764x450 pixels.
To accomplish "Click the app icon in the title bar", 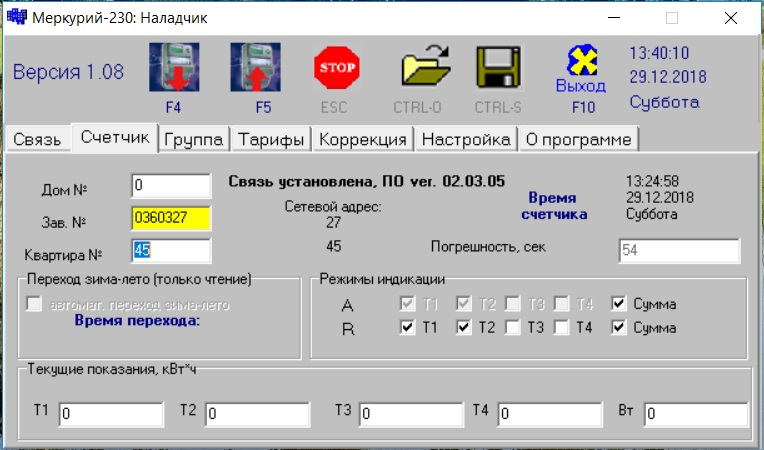I will (x=17, y=17).
